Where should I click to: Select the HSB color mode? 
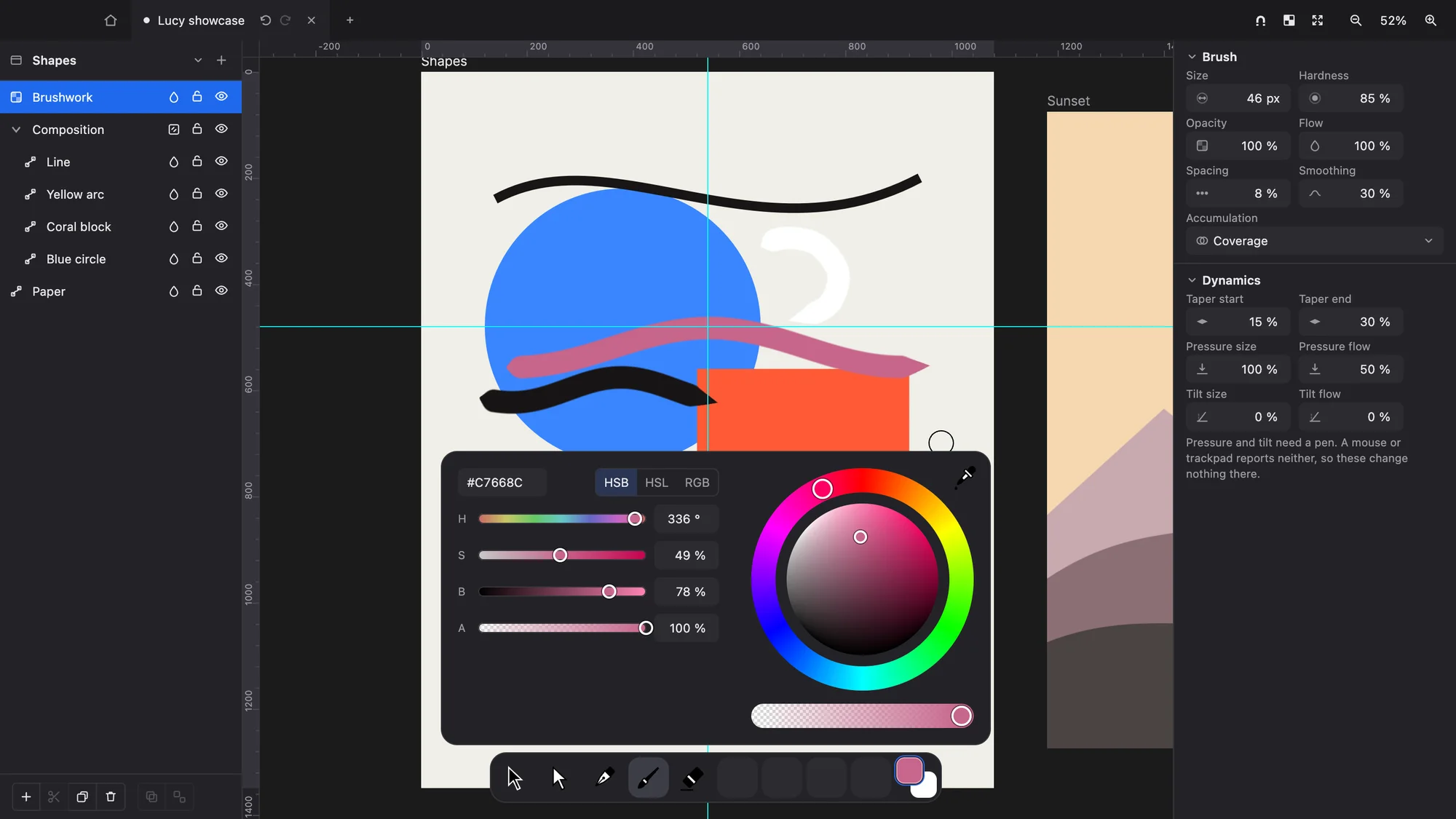point(616,483)
